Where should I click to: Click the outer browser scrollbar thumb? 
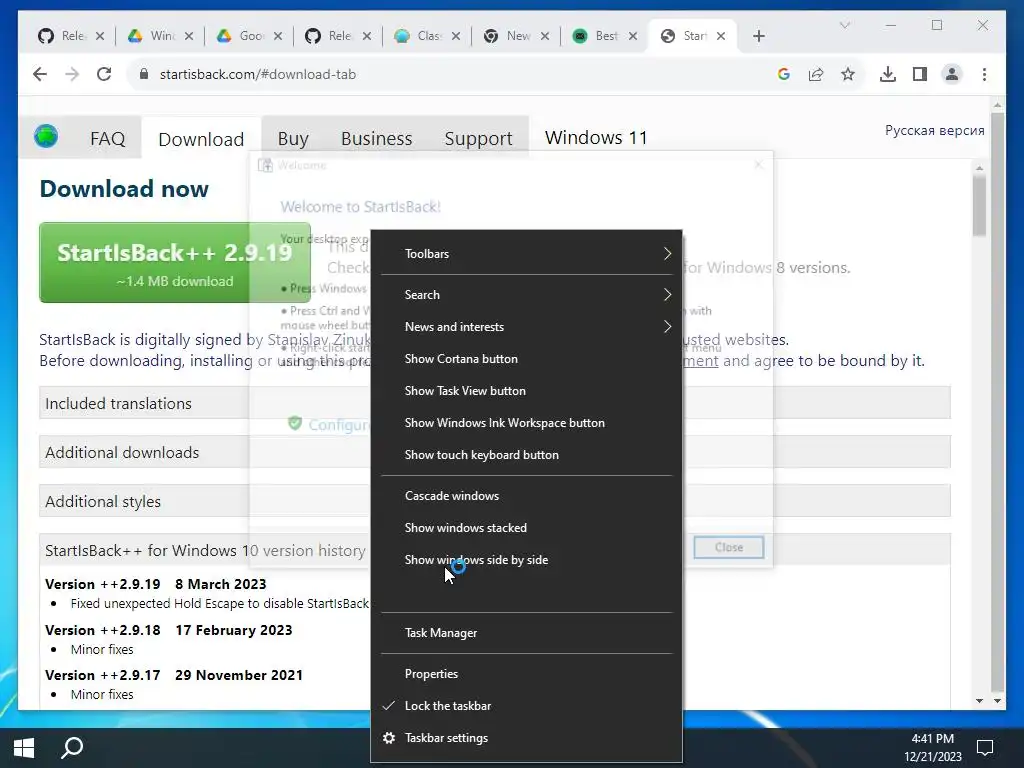(x=997, y=402)
